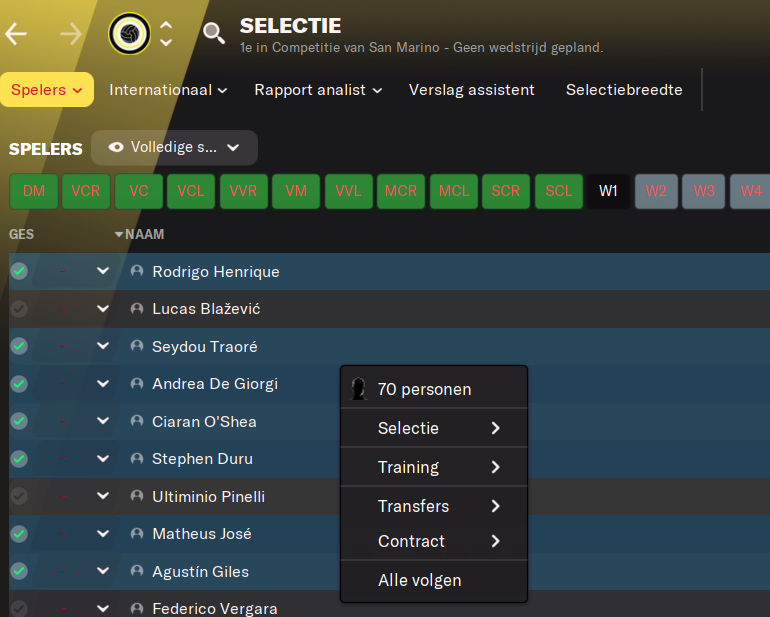
Task: Open the magnifying glass search
Action: click(x=214, y=33)
